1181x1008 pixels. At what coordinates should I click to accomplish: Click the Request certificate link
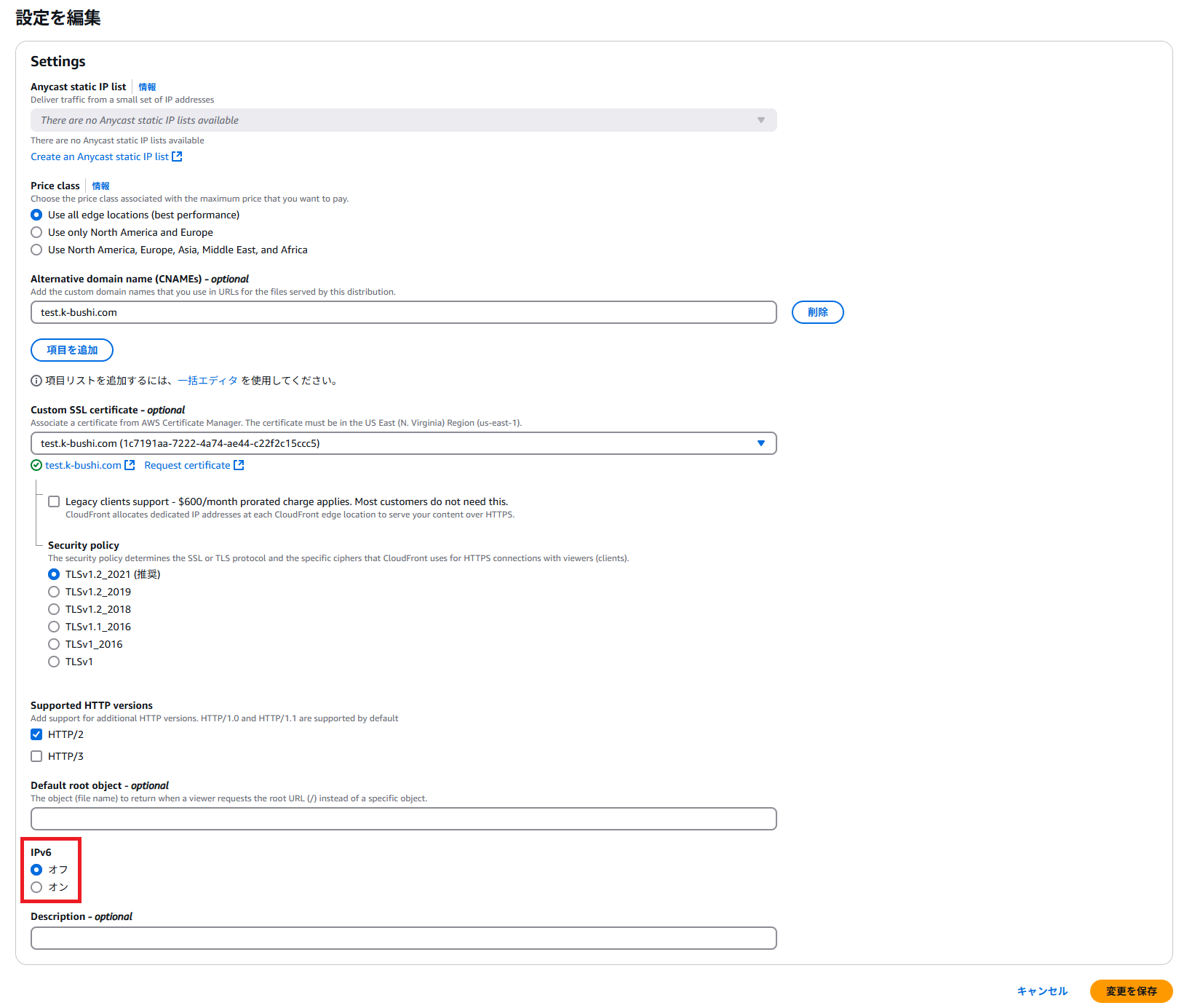coord(187,465)
